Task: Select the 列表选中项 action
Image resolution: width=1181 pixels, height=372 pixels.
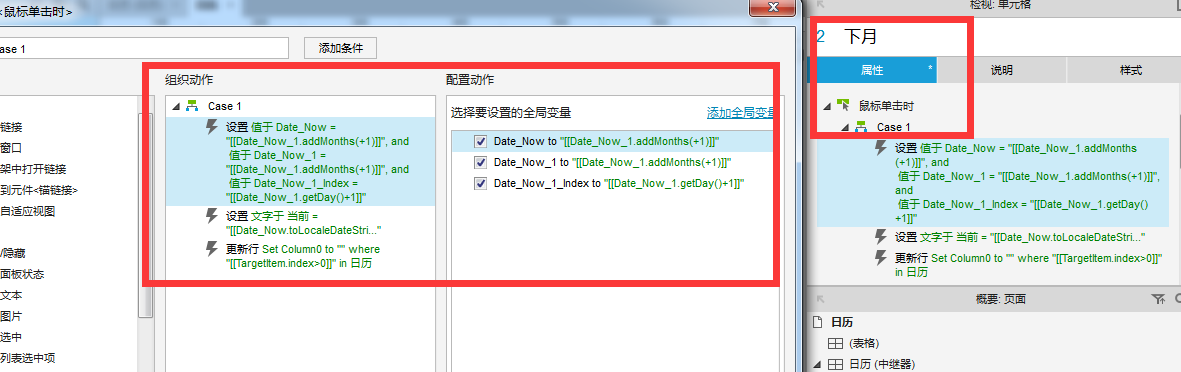Action: (28, 358)
